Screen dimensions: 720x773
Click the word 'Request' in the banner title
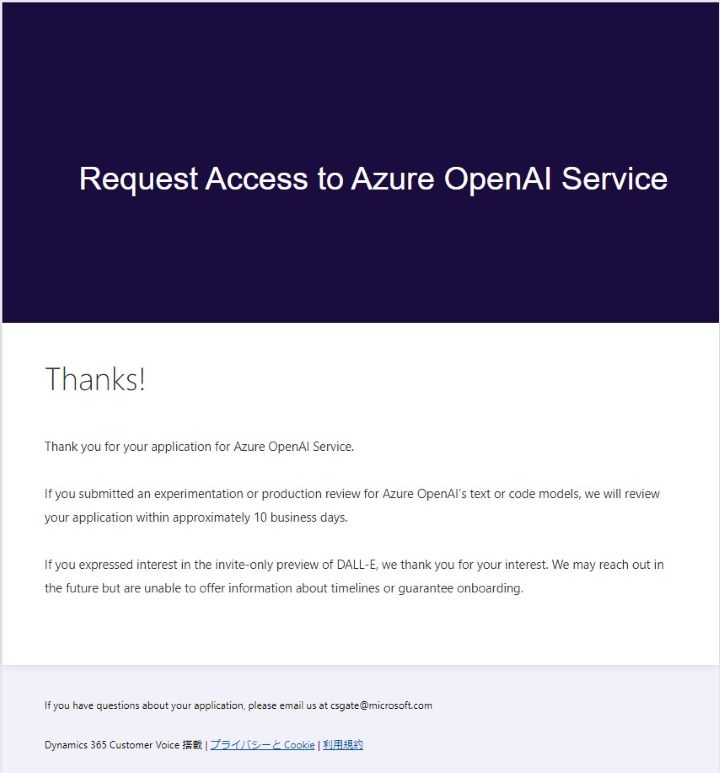click(138, 179)
